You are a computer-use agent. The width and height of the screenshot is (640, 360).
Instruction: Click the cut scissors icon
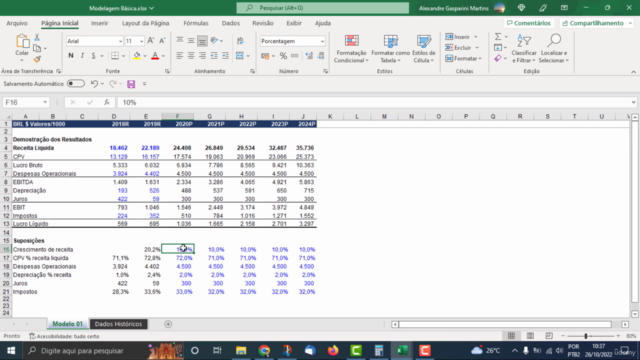(37, 38)
